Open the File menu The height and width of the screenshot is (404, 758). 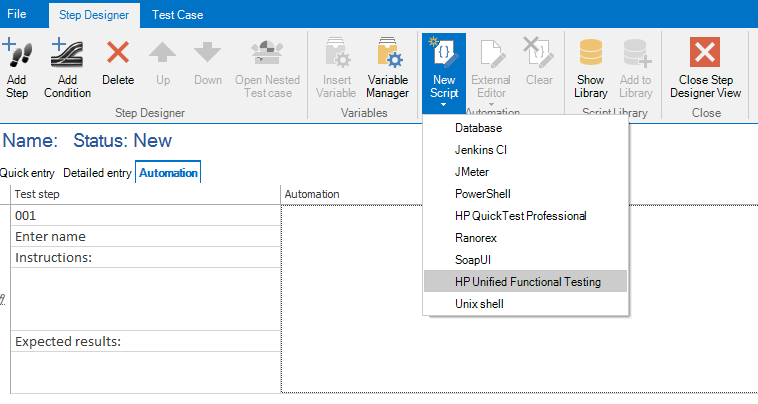(17, 15)
